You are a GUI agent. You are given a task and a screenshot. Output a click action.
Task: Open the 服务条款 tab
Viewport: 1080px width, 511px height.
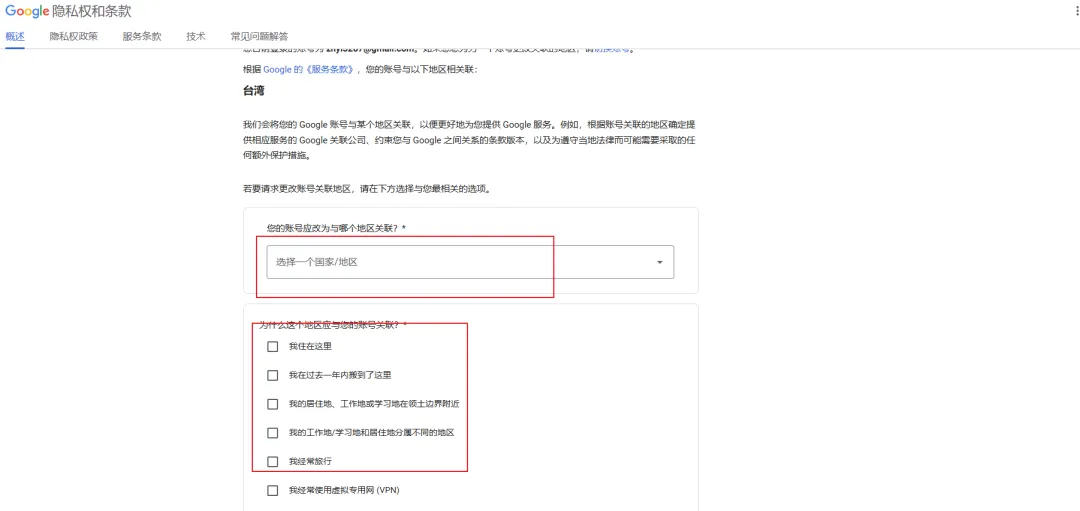click(142, 36)
